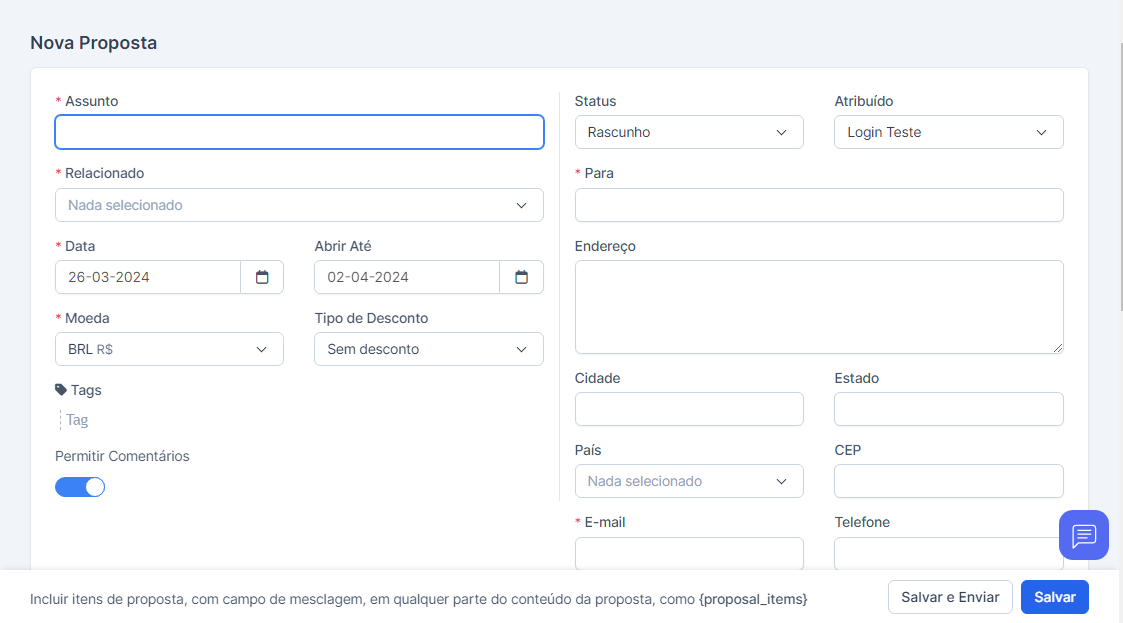This screenshot has height=623, width=1123.
Task: Open the Atribuído dropdown Login Teste
Action: pos(948,132)
